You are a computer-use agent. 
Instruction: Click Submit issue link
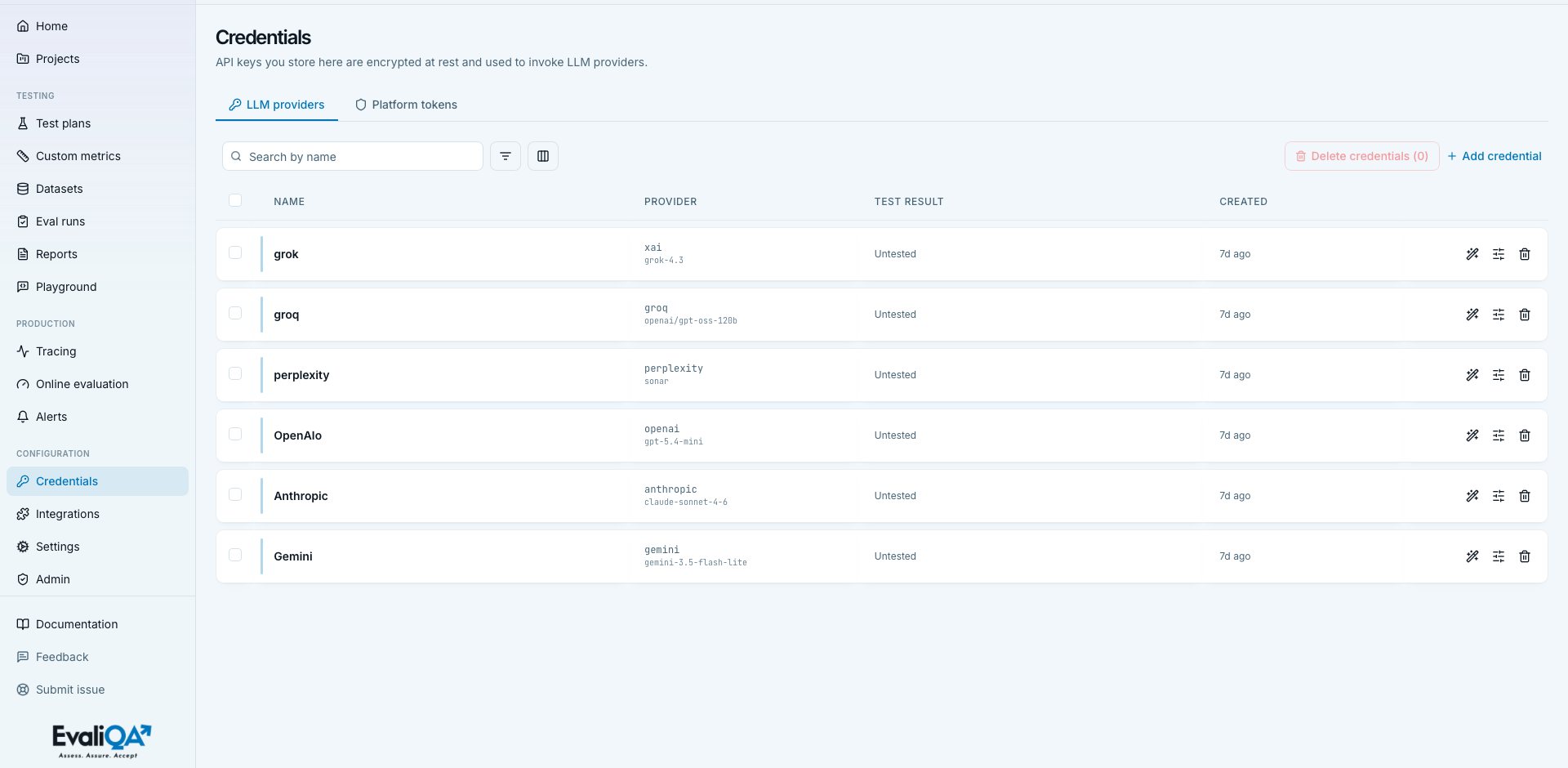pos(97,690)
